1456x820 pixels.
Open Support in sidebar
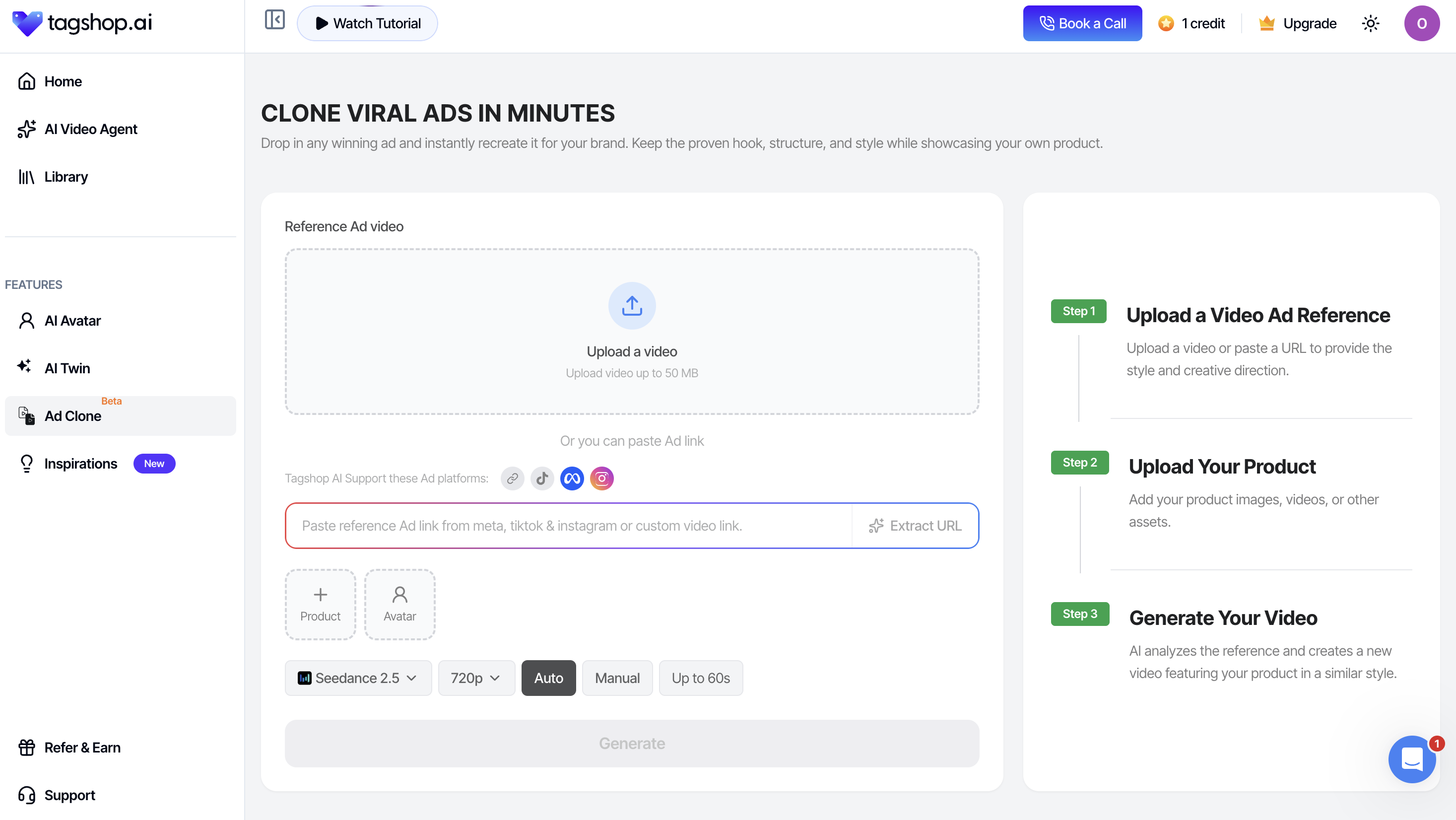click(121, 795)
